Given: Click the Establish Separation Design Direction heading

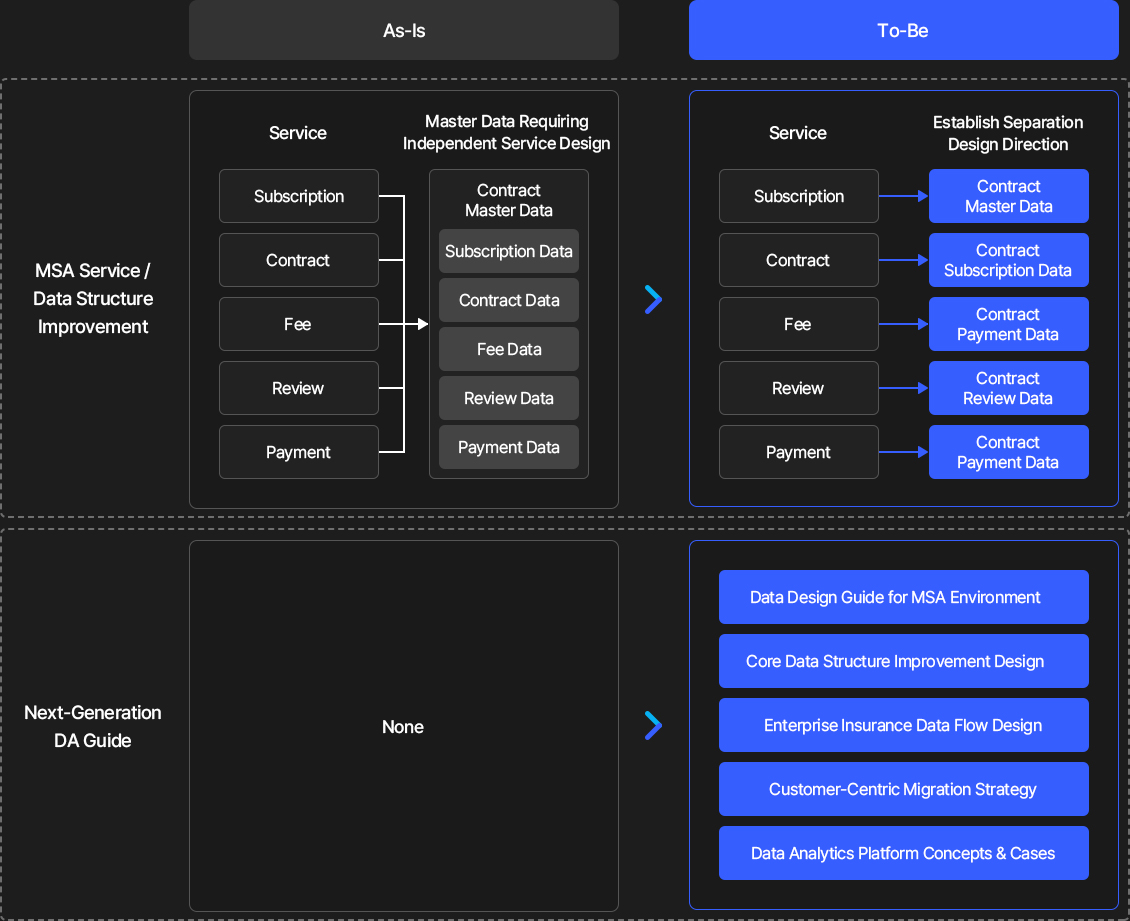Looking at the screenshot, I should pyautogui.click(x=1008, y=133).
